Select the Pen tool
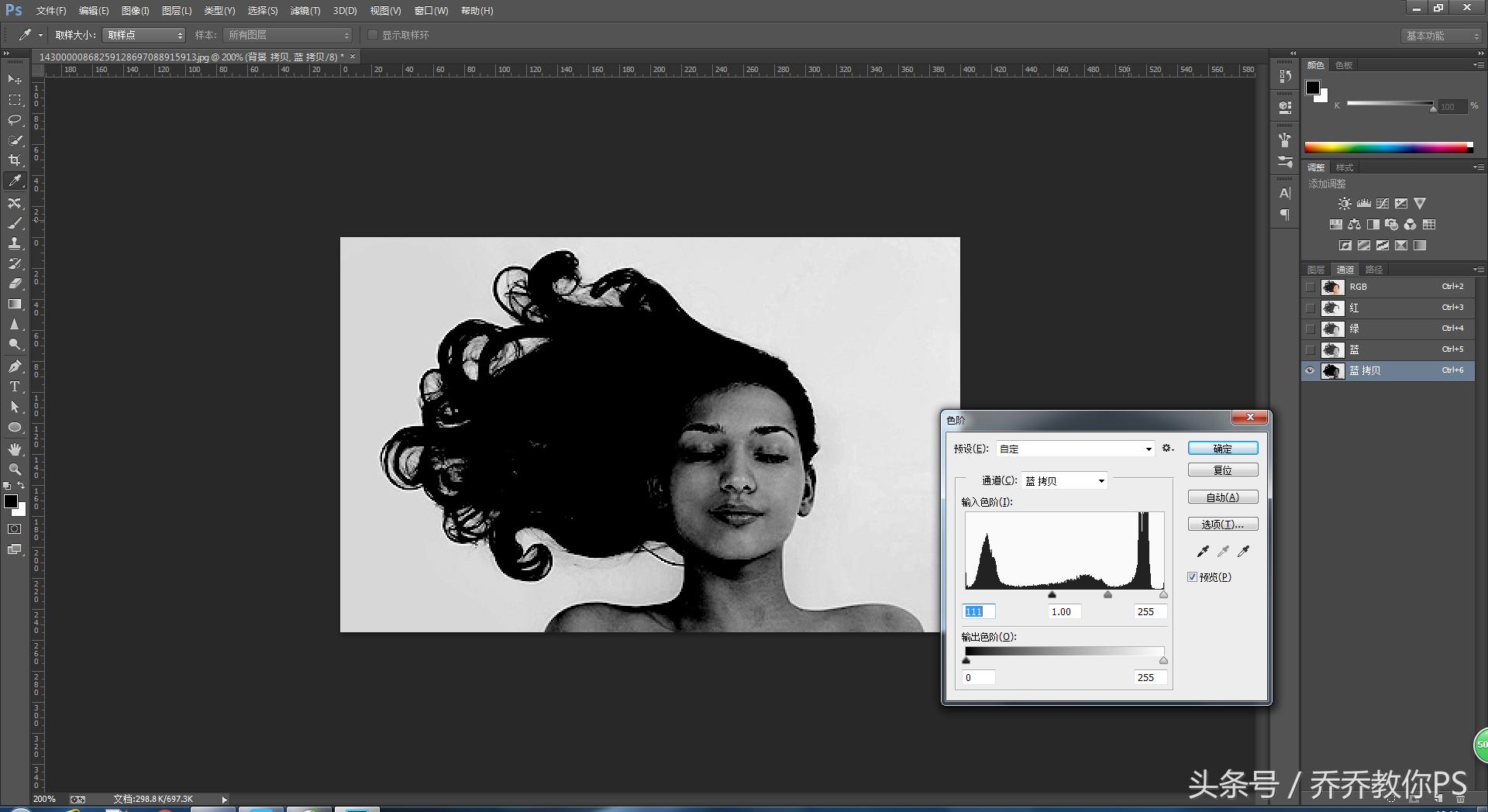Viewport: 1488px width, 812px height. pyautogui.click(x=15, y=366)
